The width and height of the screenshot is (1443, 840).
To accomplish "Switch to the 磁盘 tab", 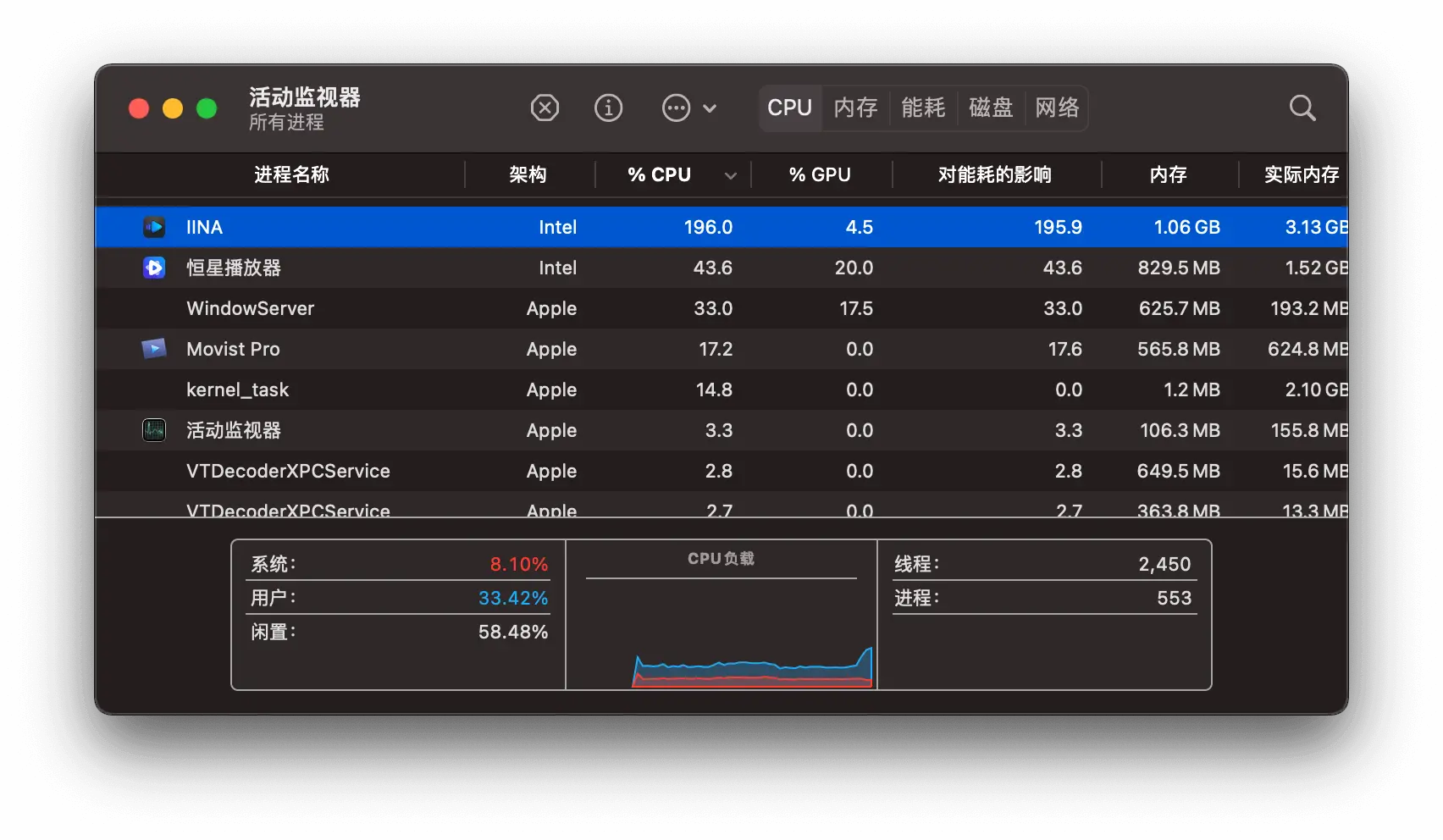I will click(991, 108).
